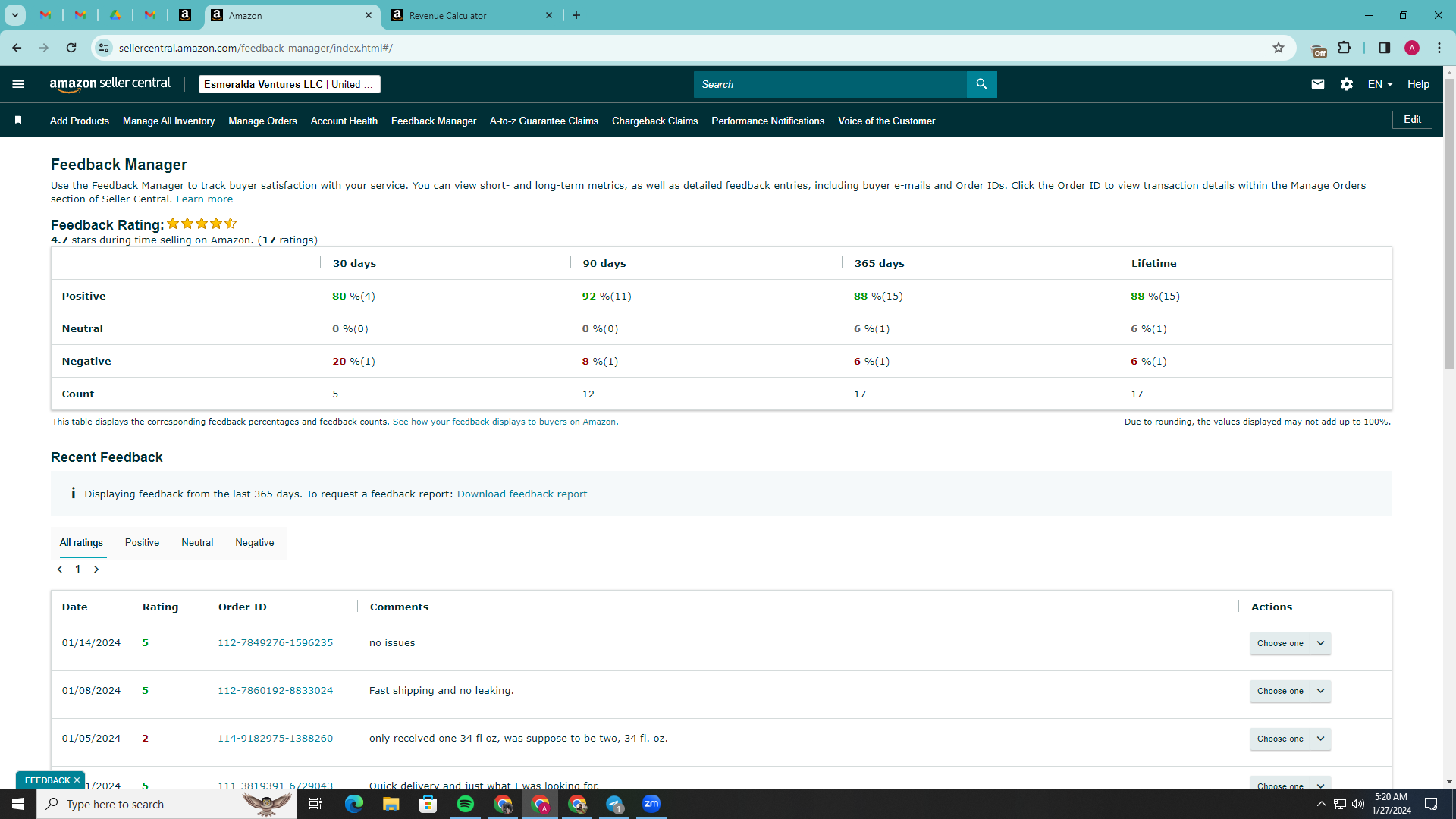This screenshot has height=819, width=1456.
Task: Open Telegram from the taskbar
Action: [x=614, y=804]
